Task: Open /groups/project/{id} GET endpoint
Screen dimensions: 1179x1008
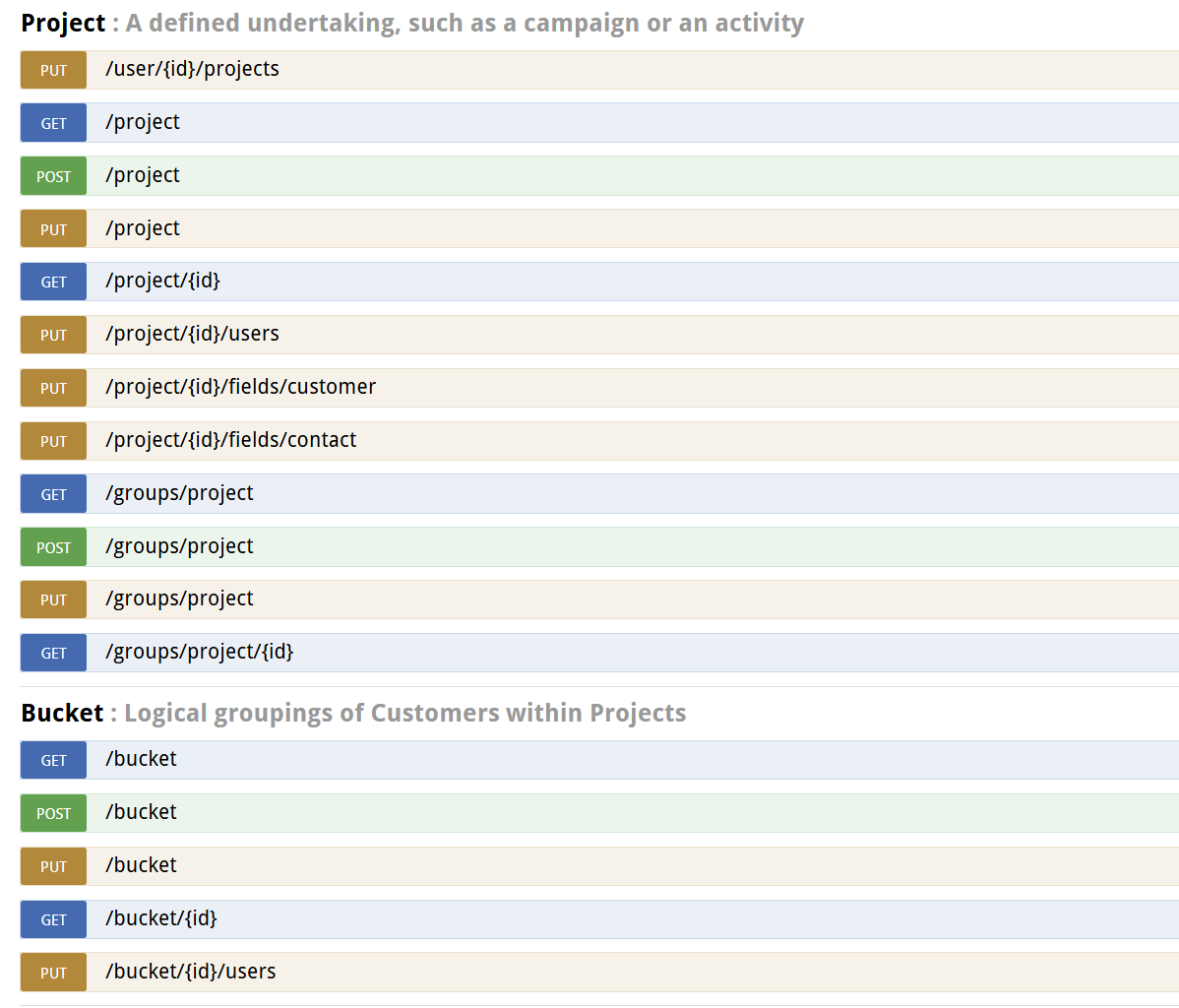Action: pos(199,652)
